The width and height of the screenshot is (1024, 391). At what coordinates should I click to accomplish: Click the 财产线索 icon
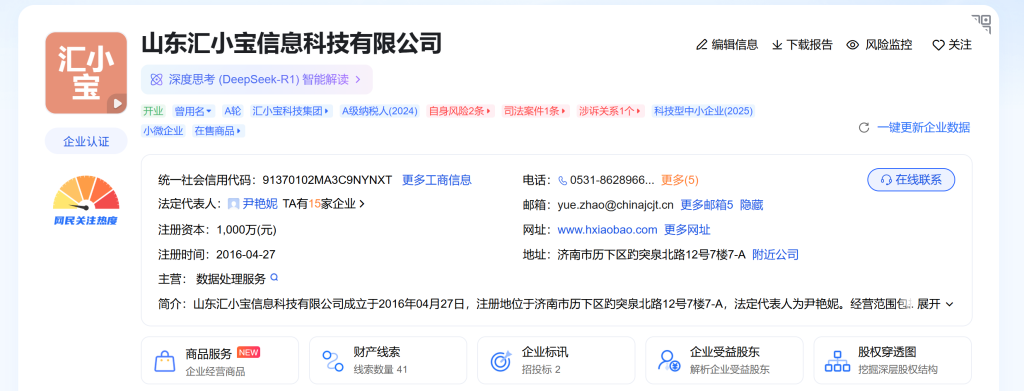[332, 361]
